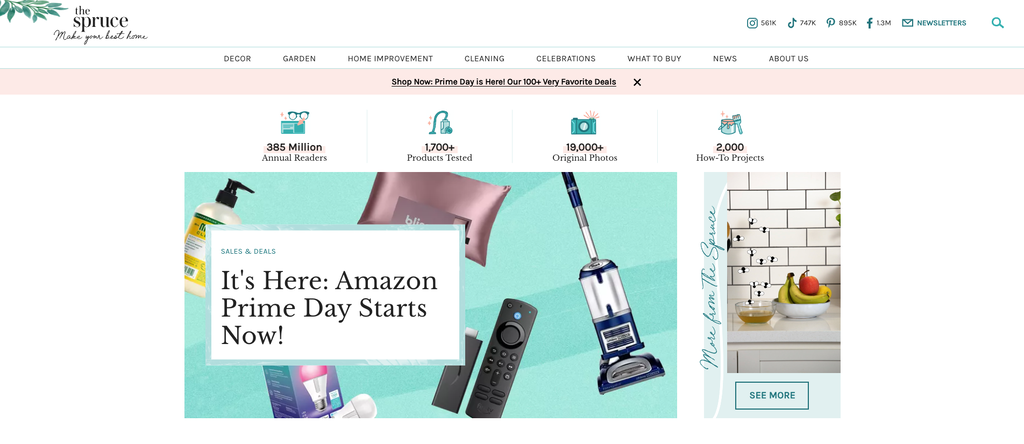
Task: Follow the Shop Now Prime Day deals link
Action: [504, 82]
